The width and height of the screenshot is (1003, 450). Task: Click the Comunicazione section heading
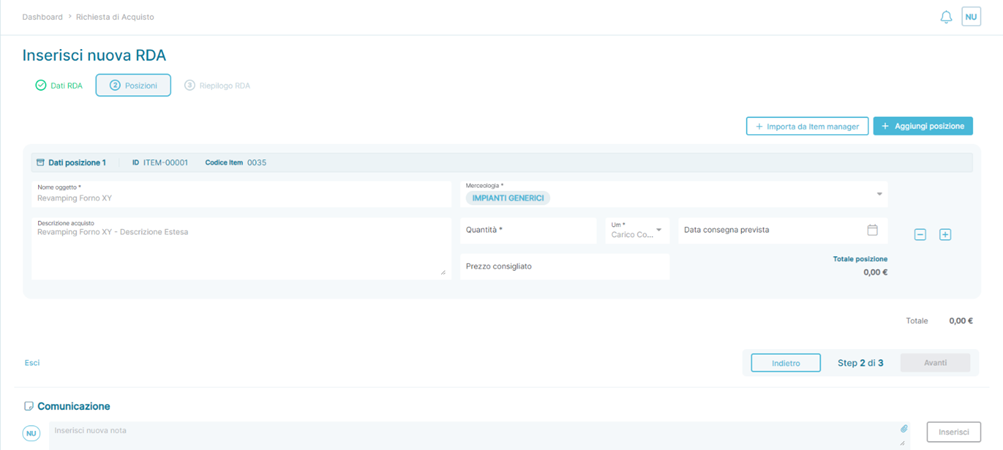pos(74,406)
